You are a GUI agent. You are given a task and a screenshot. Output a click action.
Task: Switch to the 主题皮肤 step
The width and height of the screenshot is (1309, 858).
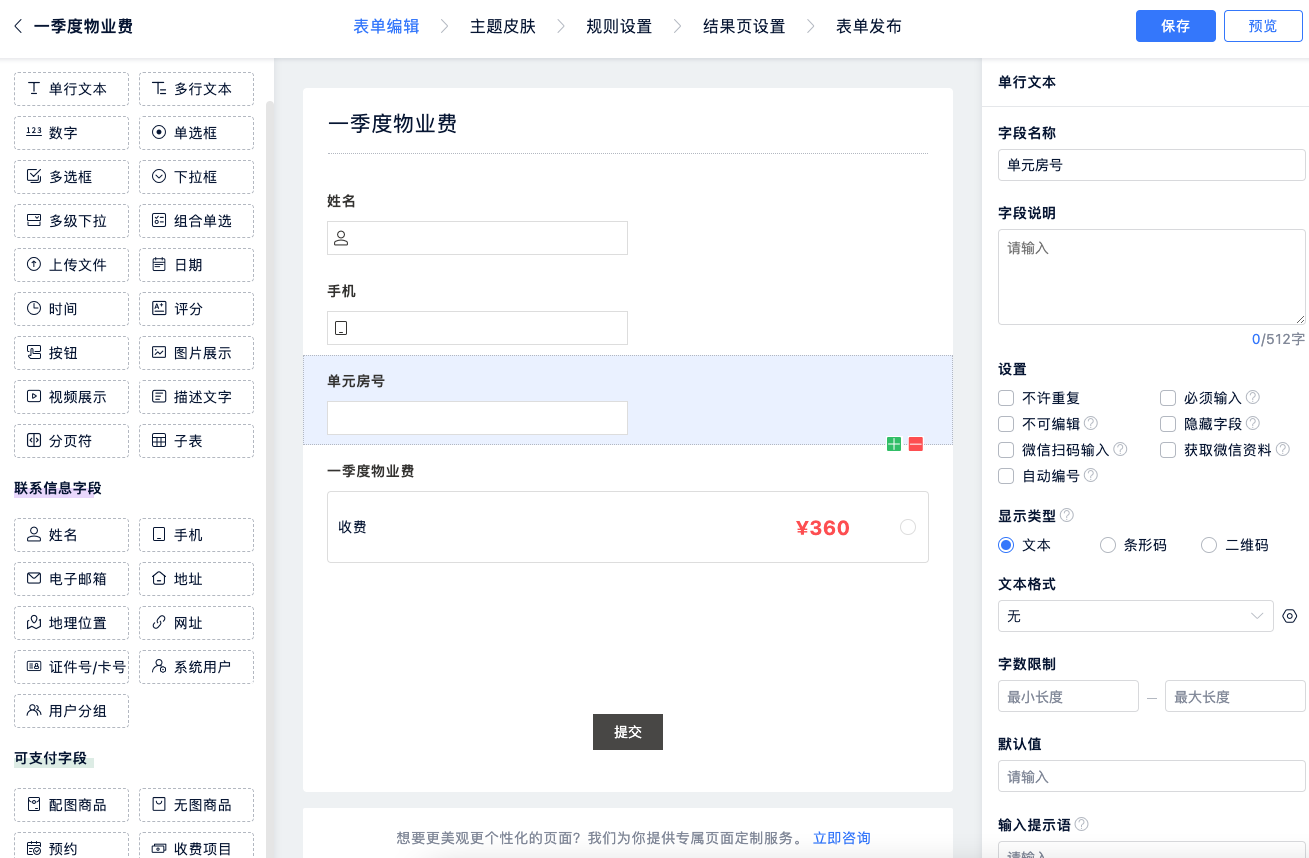point(503,26)
